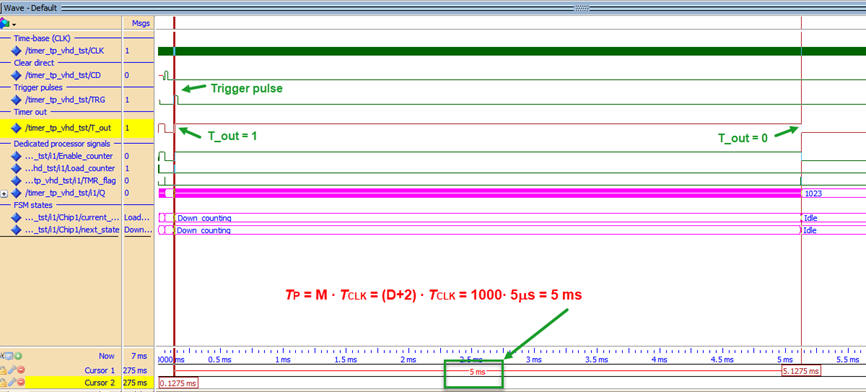Toggle the lock icon for Cursor 2
The image size is (866, 392).
pyautogui.click(x=3, y=383)
